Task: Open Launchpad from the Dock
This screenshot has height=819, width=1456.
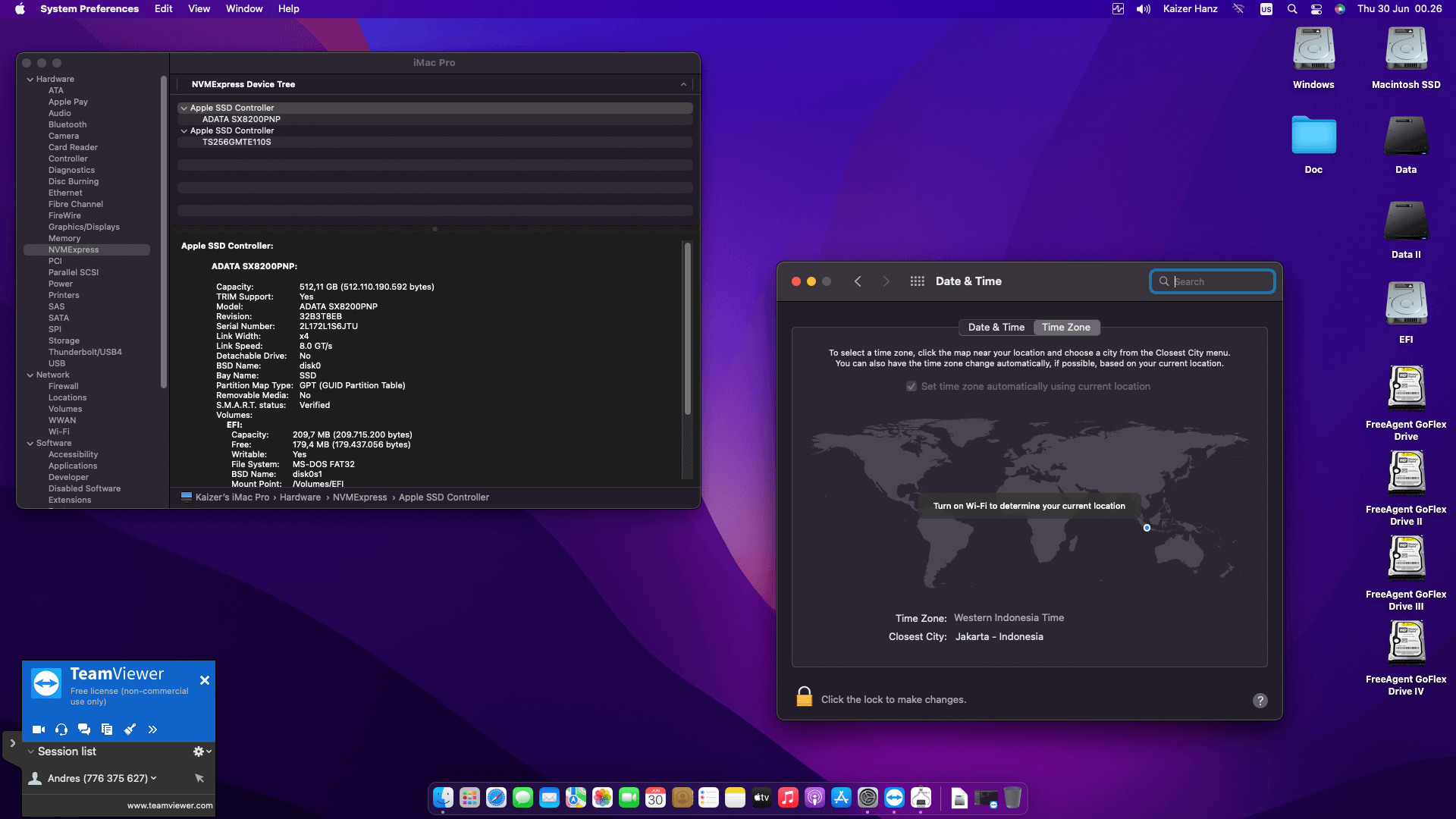Action: coord(470,798)
